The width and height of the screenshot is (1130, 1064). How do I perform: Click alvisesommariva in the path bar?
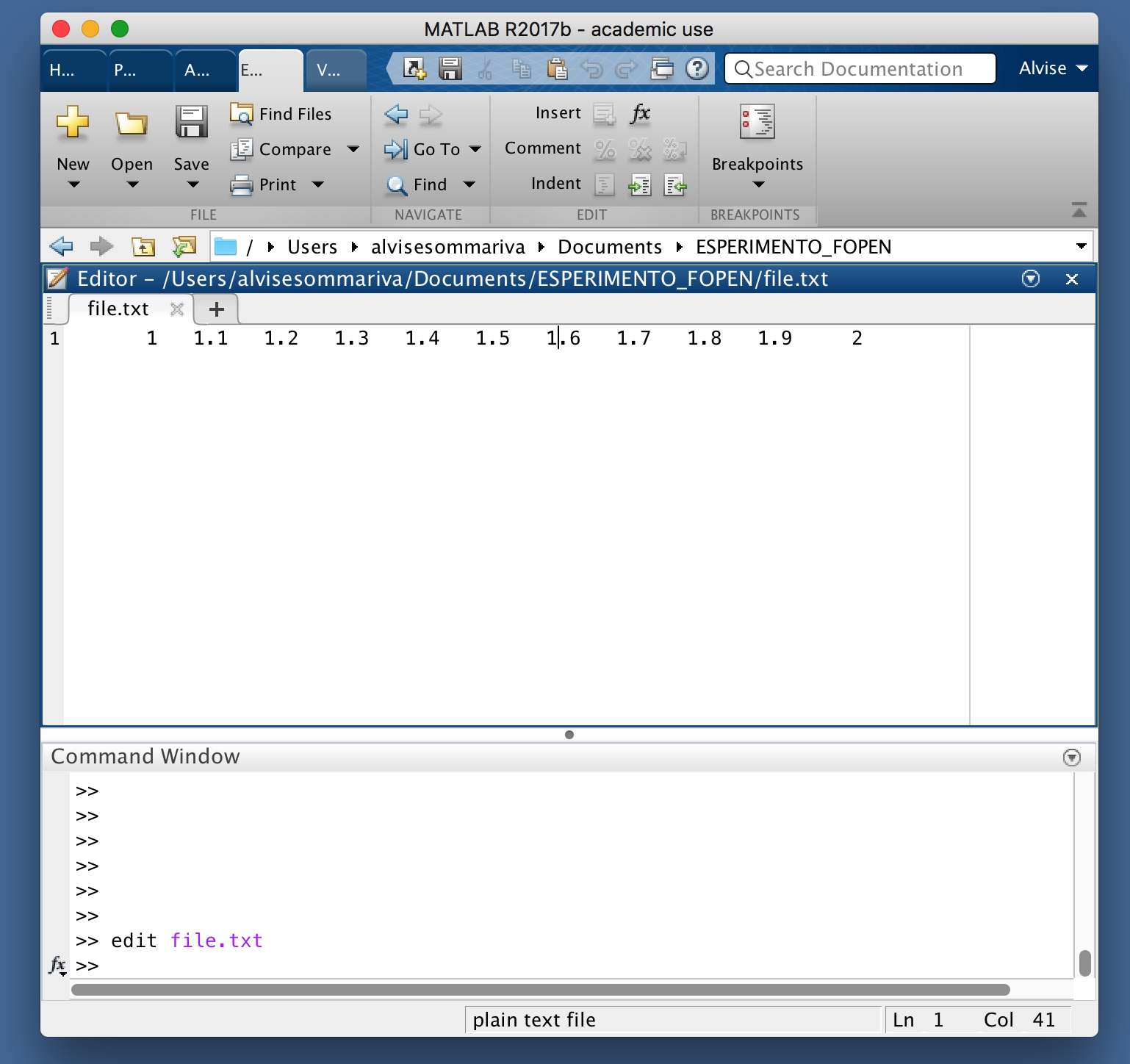tap(448, 247)
